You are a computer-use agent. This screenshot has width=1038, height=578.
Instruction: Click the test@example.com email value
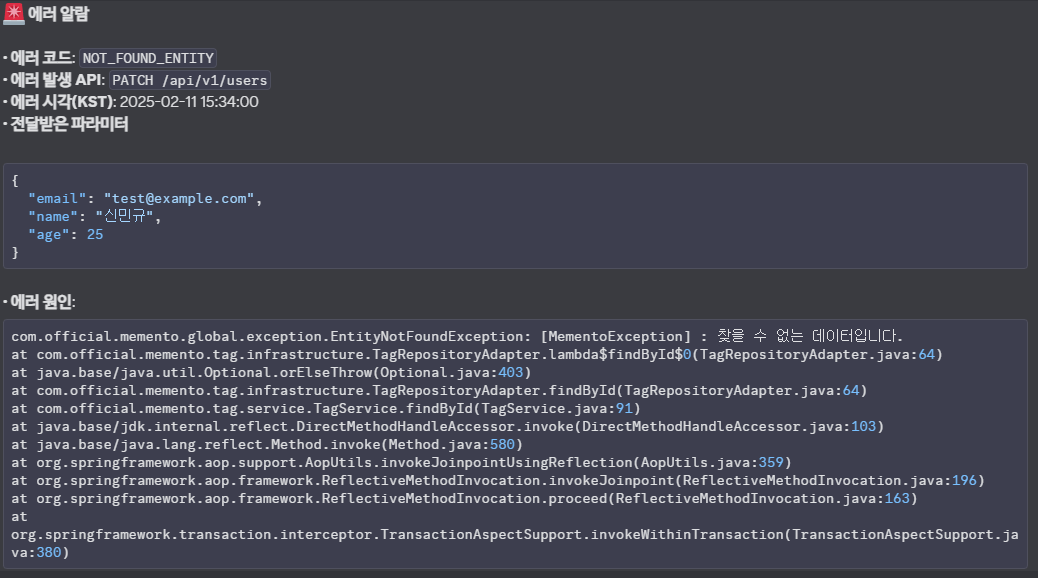coord(179,199)
